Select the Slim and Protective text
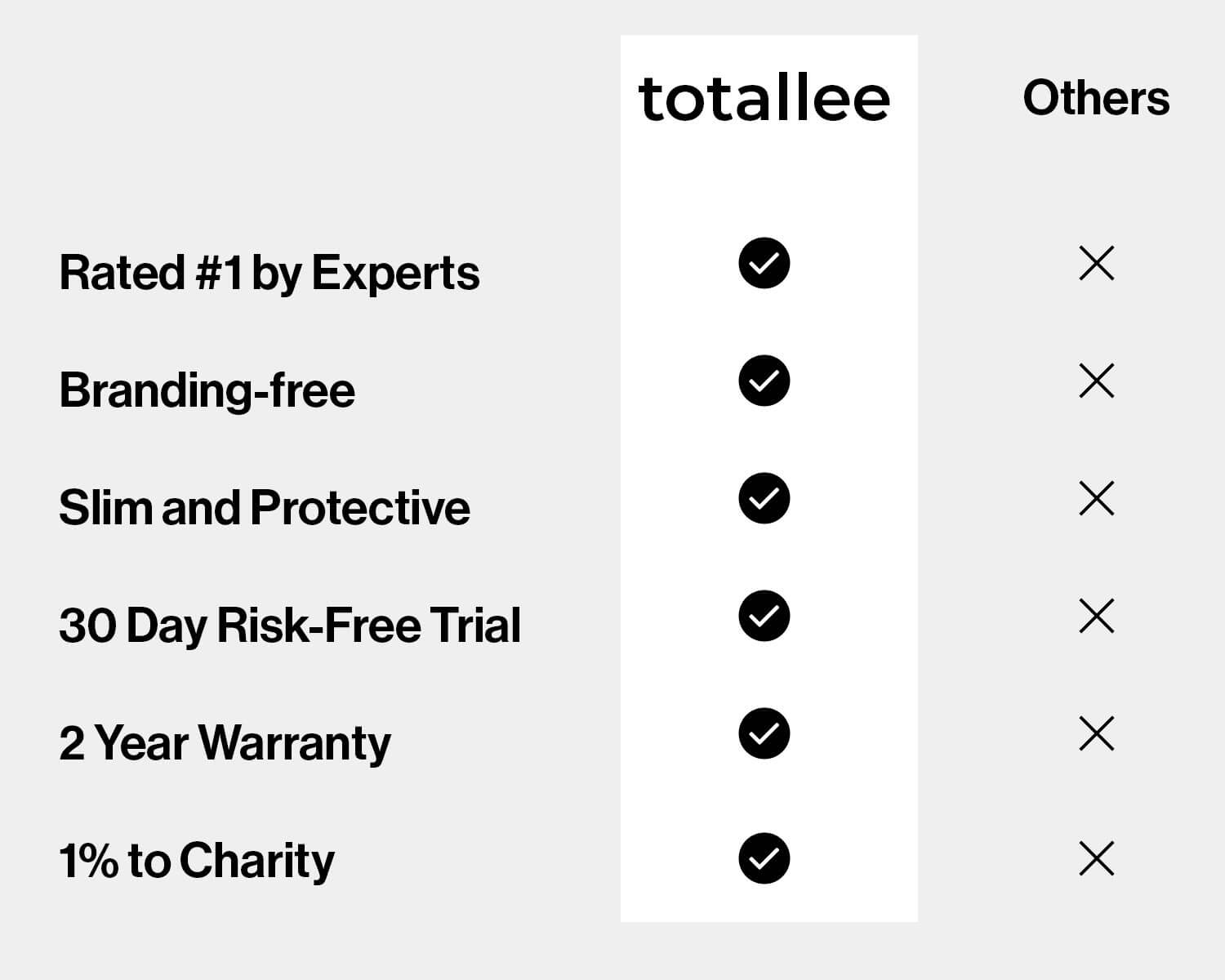The width and height of the screenshot is (1225, 980). click(264, 508)
